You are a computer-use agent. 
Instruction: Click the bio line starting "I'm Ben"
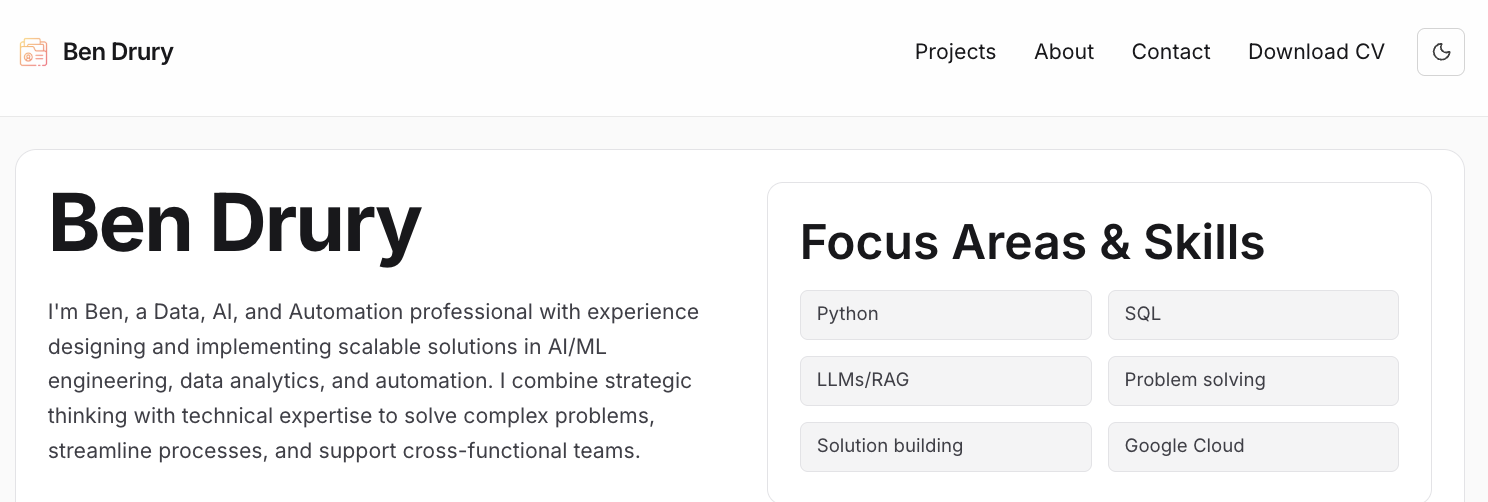click(x=373, y=312)
